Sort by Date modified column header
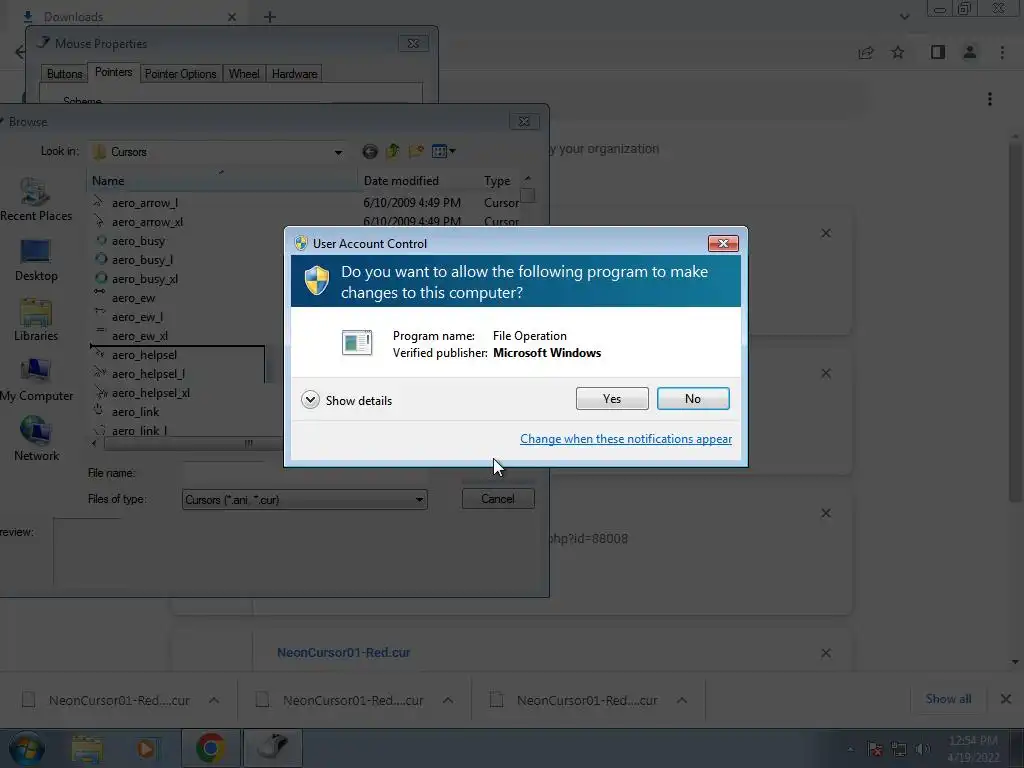Screen dimensions: 1024x768 pos(418,181)
